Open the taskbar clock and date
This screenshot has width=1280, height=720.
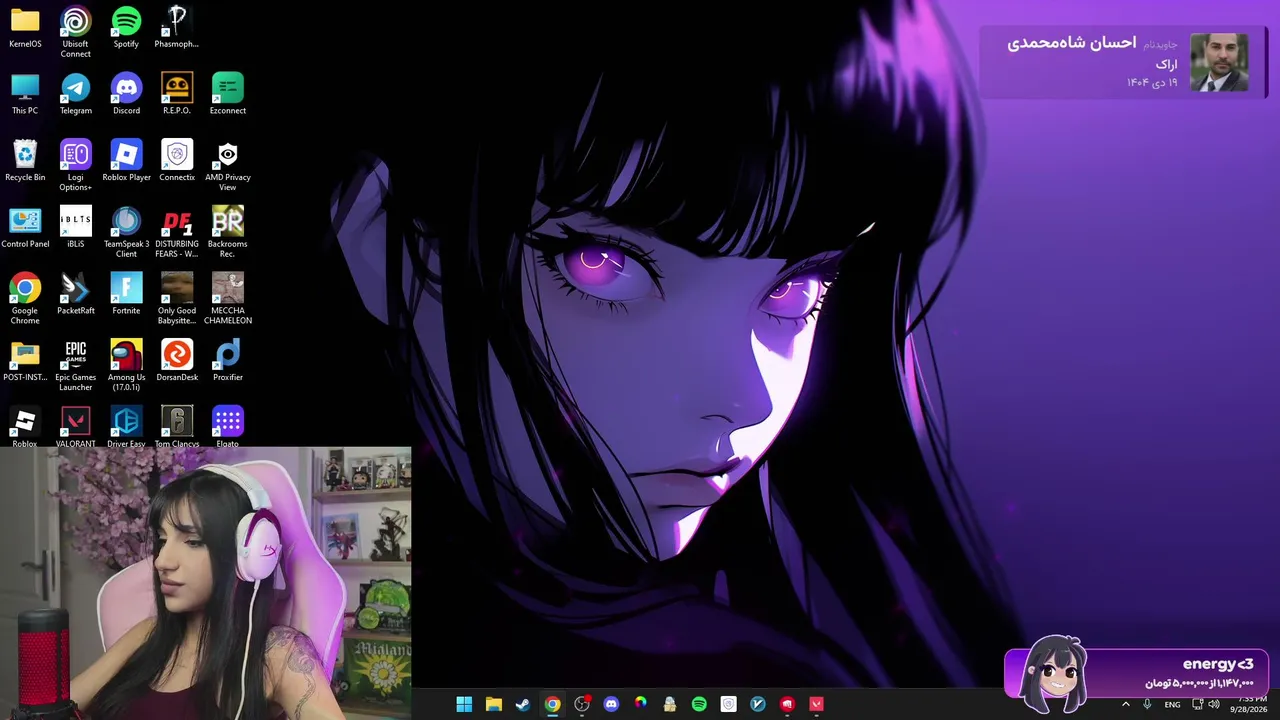pos(1248,704)
